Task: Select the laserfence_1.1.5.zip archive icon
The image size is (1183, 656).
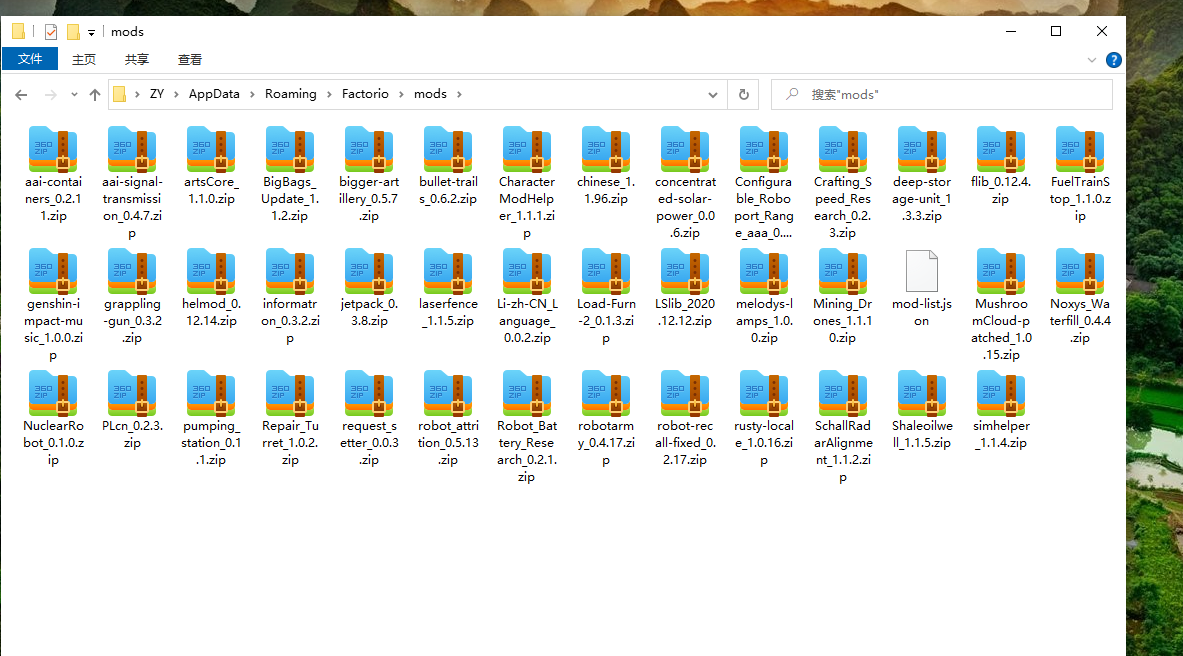Action: (448, 272)
